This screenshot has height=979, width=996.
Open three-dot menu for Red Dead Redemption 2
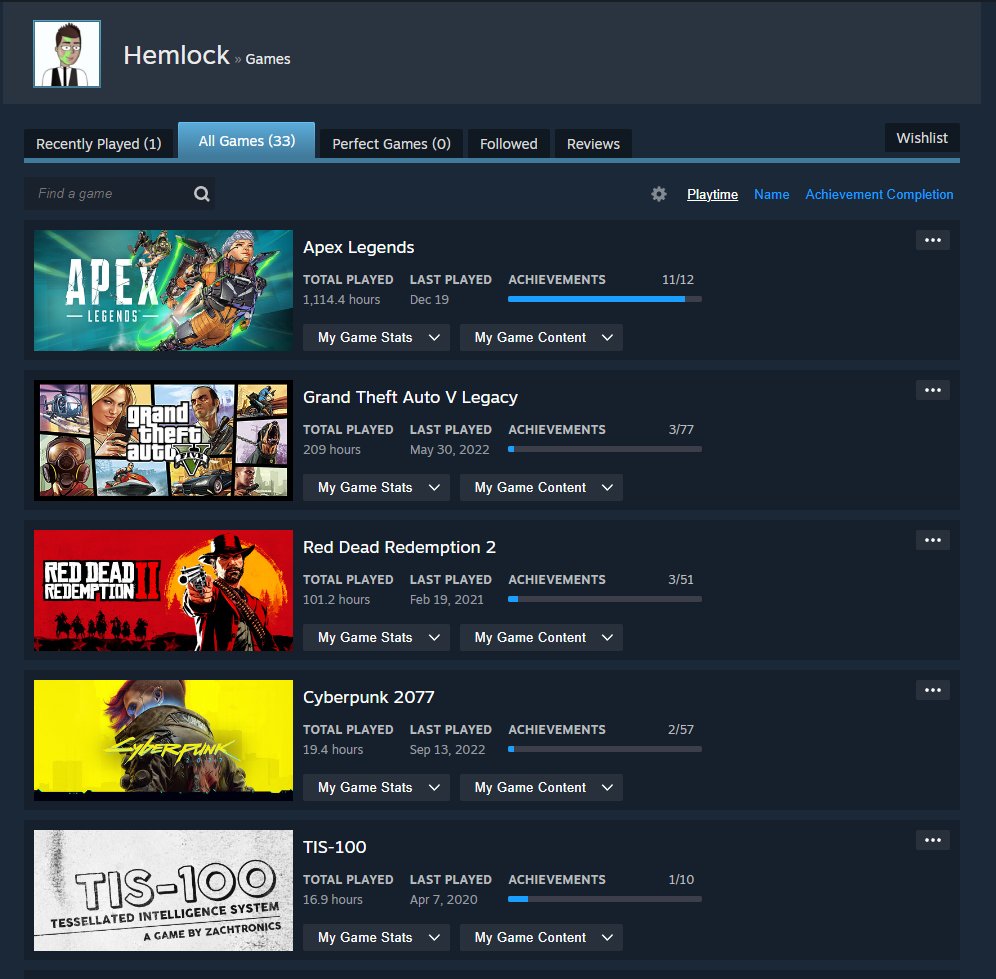click(932, 540)
